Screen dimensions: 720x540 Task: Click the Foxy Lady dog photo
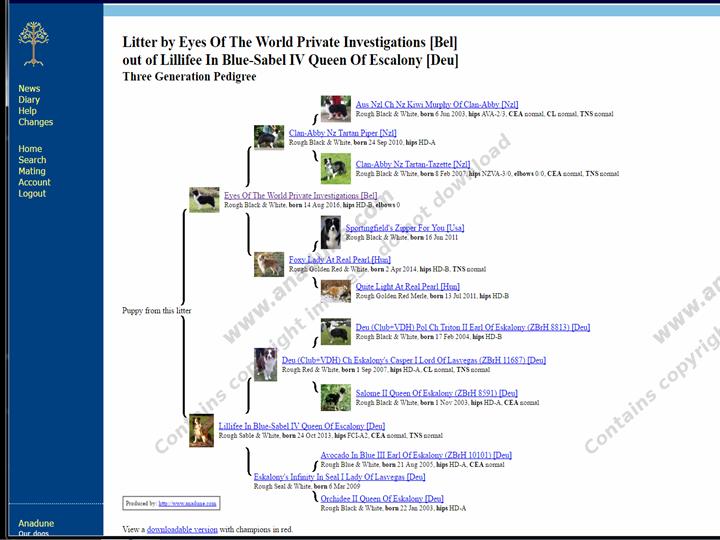[x=268, y=264]
